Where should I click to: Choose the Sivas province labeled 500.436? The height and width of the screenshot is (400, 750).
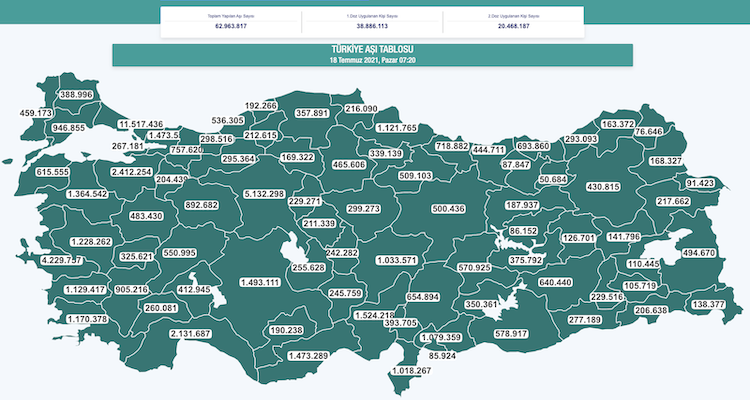(448, 208)
